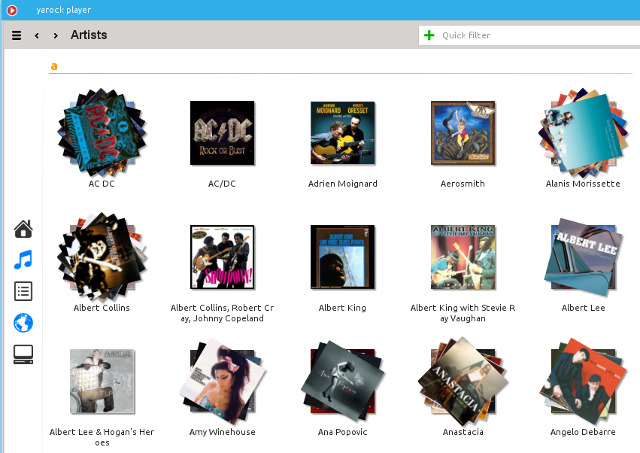The image size is (640, 453).
Task: Open the Albert King album cover
Action: click(x=343, y=257)
